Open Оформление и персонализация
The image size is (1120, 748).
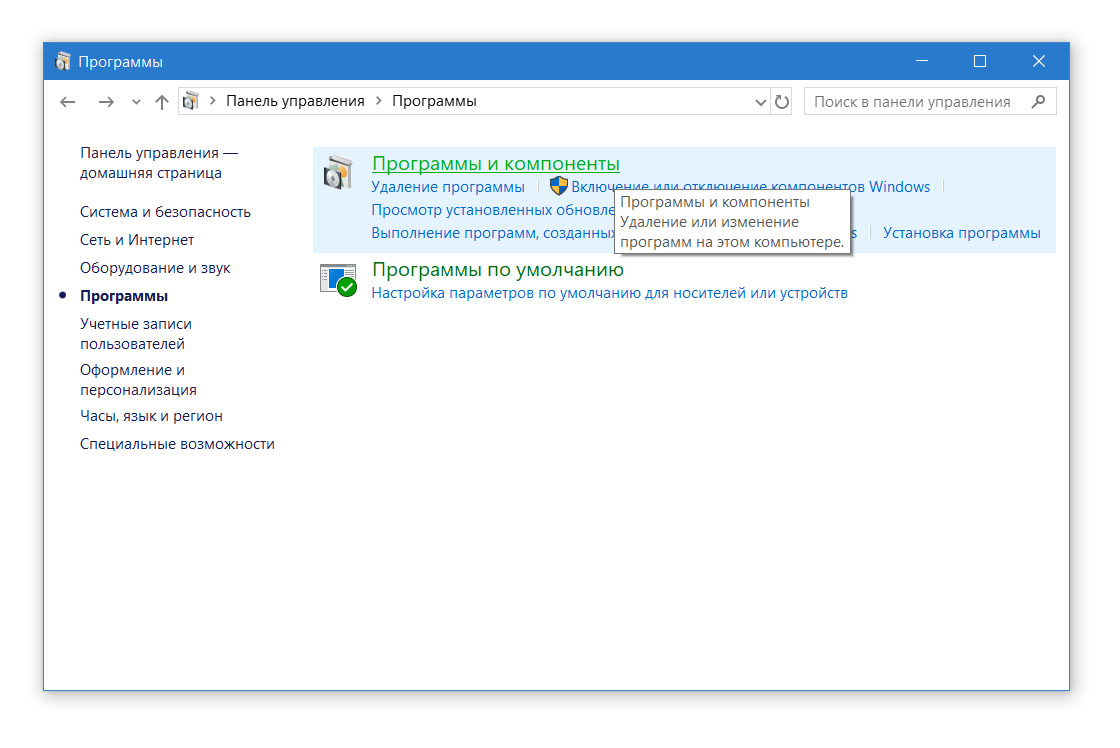pos(138,380)
